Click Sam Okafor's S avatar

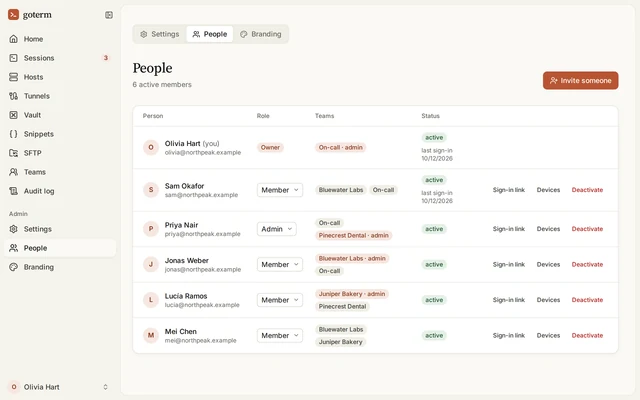click(151, 190)
